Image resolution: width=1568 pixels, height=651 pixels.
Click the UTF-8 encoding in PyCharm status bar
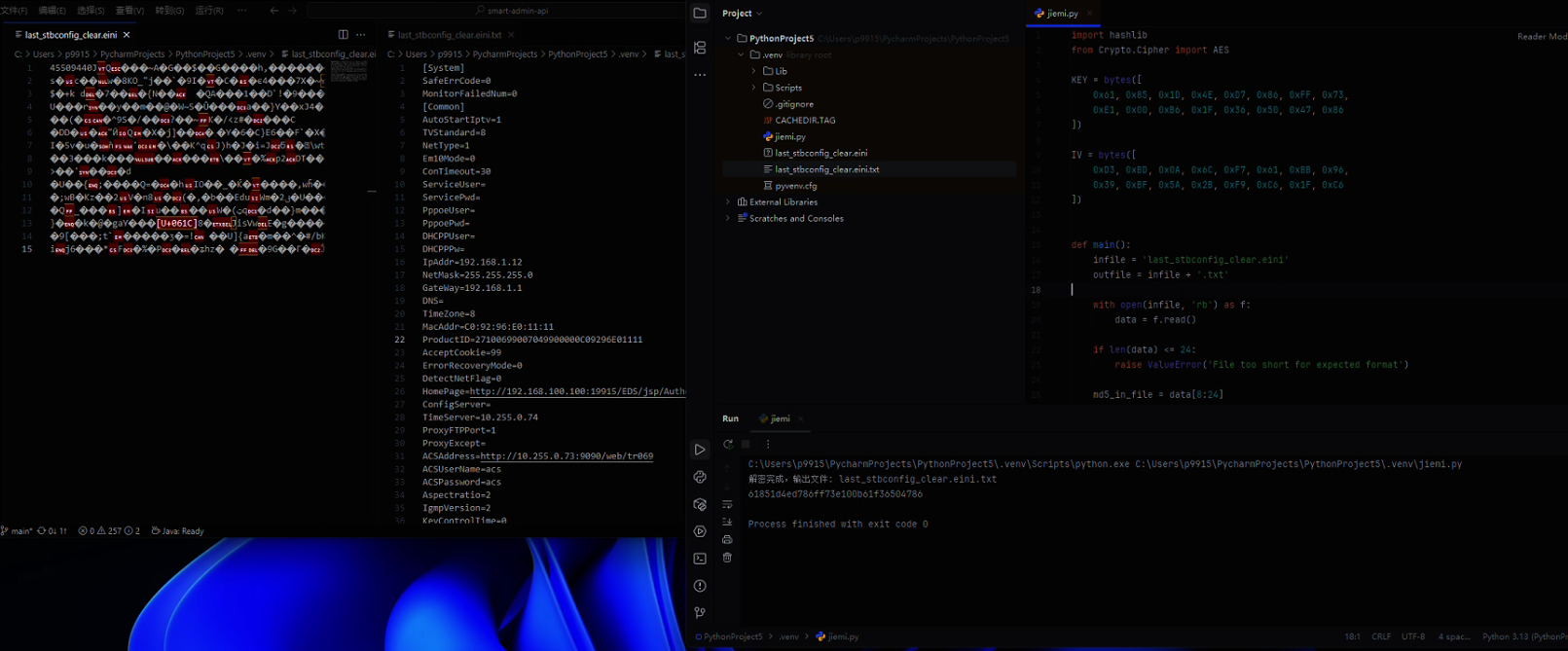[x=1413, y=637]
